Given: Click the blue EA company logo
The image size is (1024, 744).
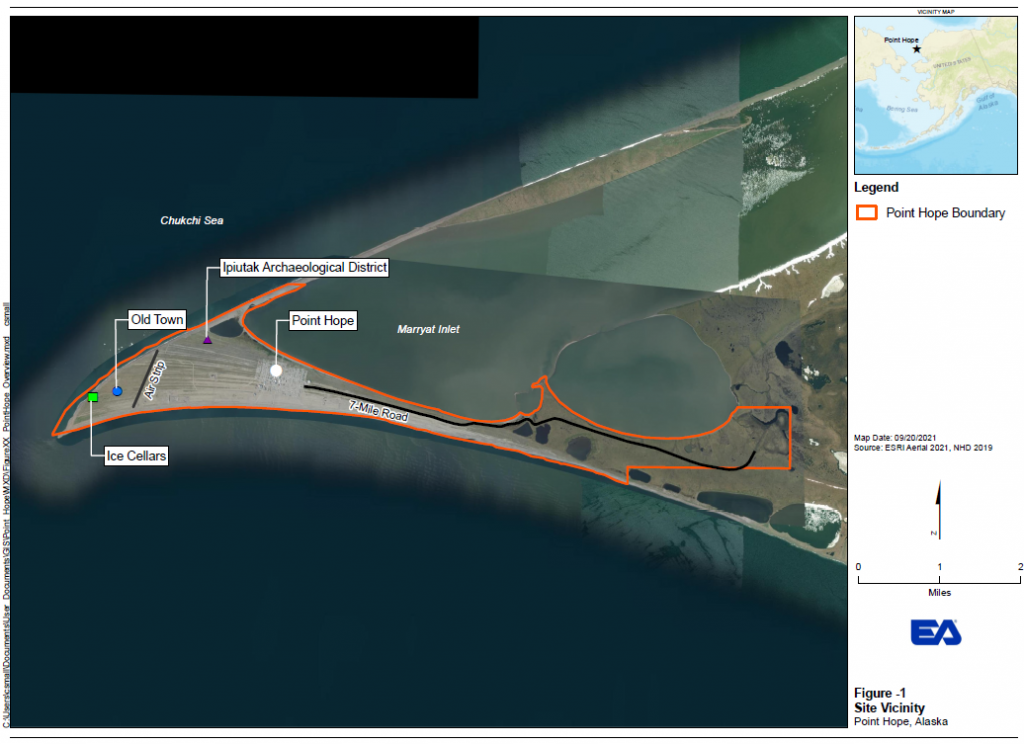Looking at the screenshot, I should pyautogui.click(x=936, y=632).
